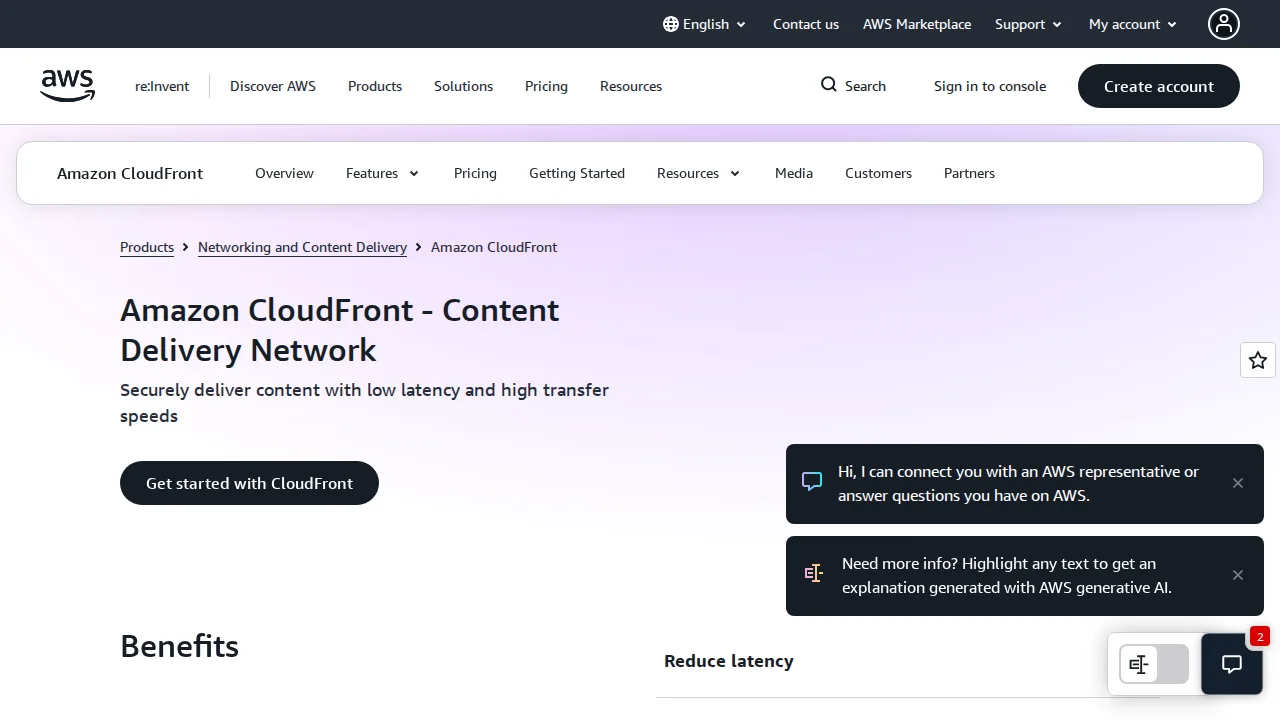Click Networking and Content Delivery breadcrumb
1280x720 pixels.
click(302, 247)
